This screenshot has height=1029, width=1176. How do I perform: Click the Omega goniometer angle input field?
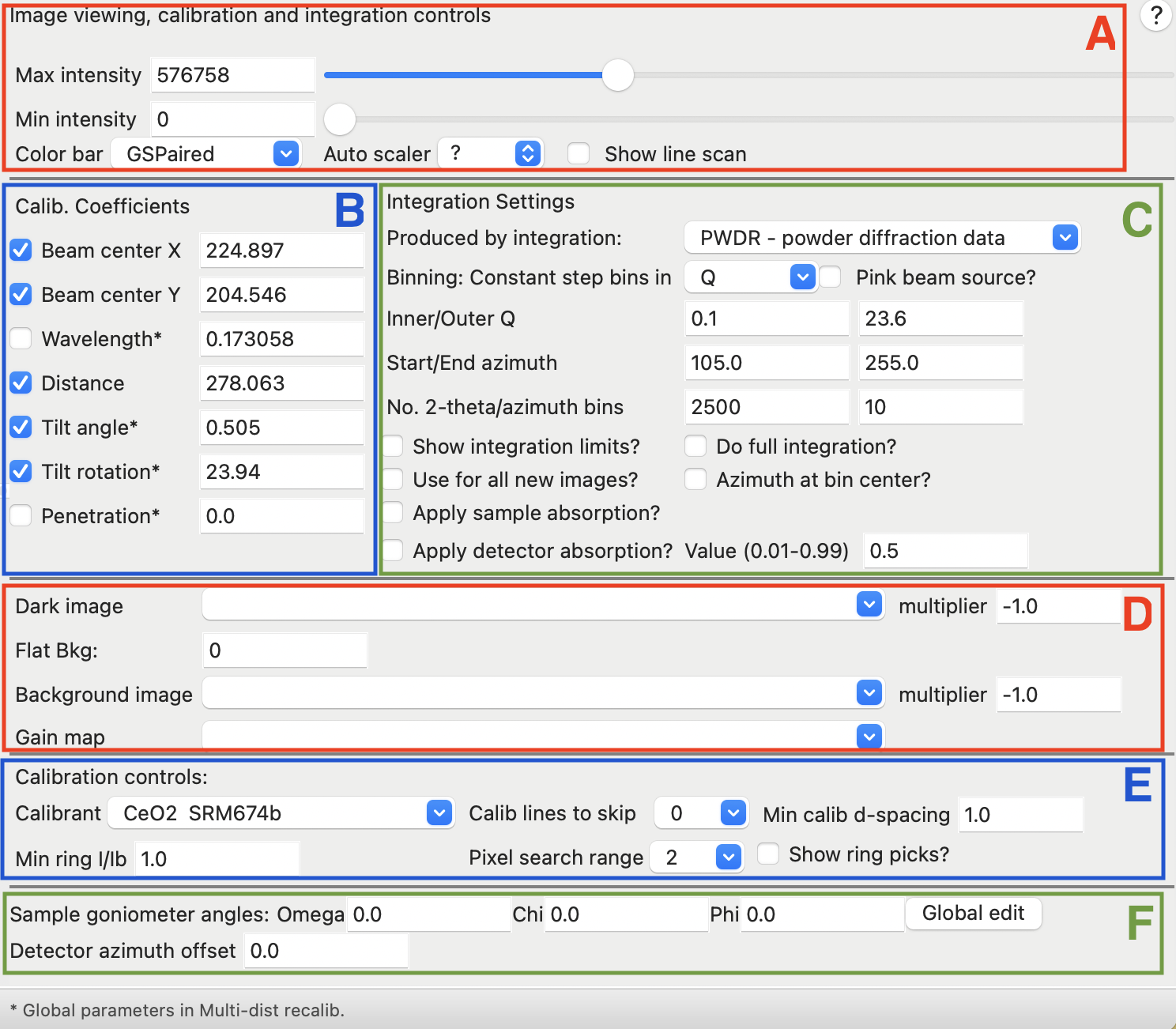pyautogui.click(x=429, y=914)
